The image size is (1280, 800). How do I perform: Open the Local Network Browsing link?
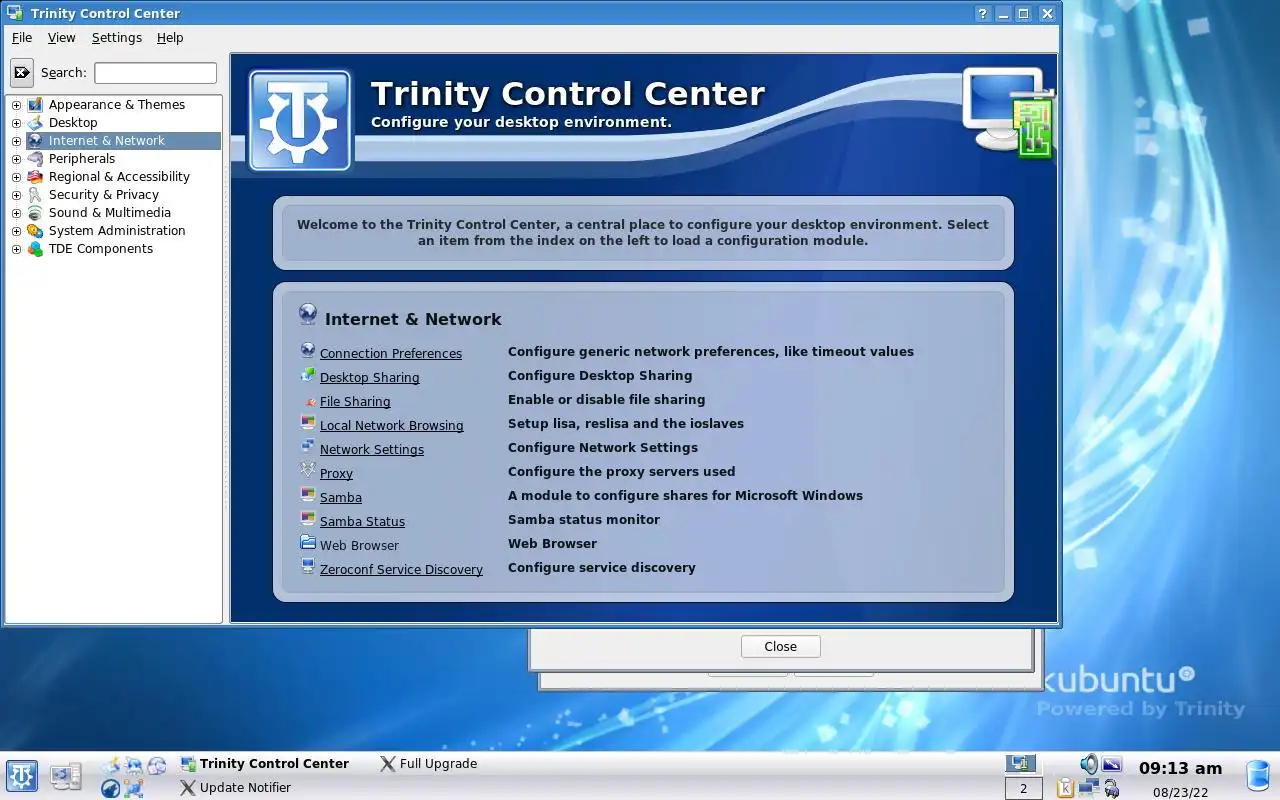coord(391,425)
